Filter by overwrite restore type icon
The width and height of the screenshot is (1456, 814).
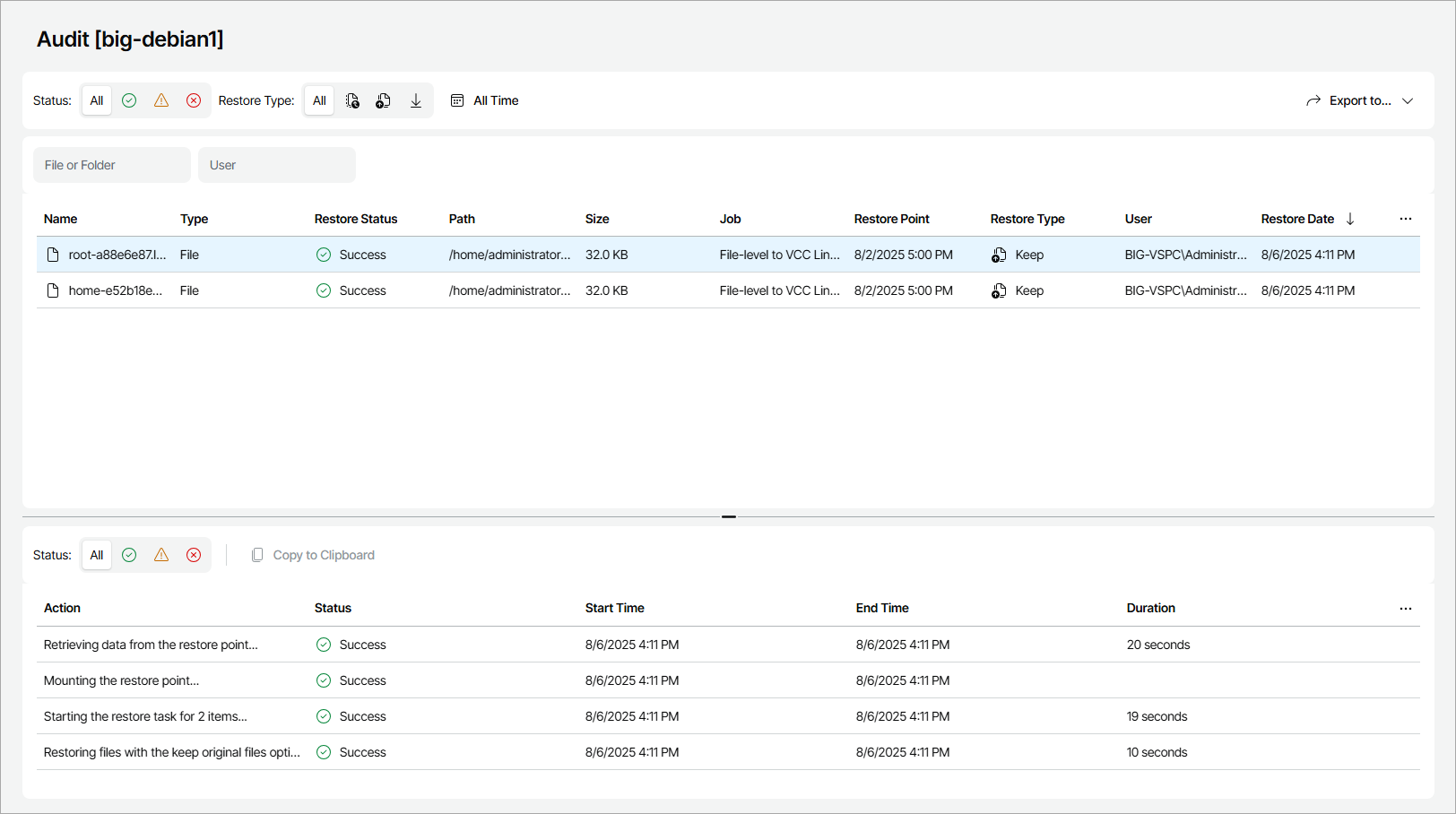click(x=352, y=100)
